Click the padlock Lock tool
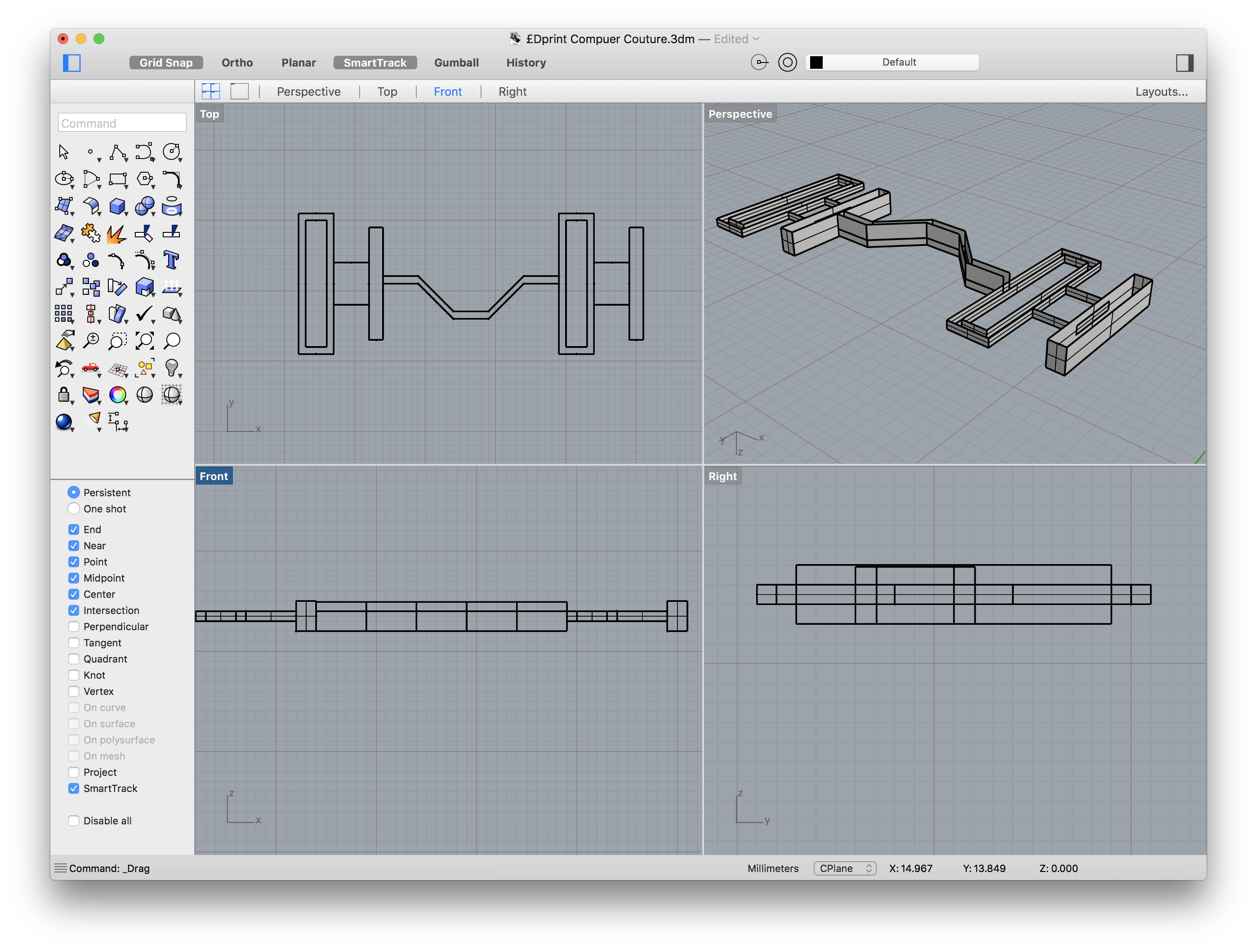Viewport: 1257px width, 952px height. (64, 395)
